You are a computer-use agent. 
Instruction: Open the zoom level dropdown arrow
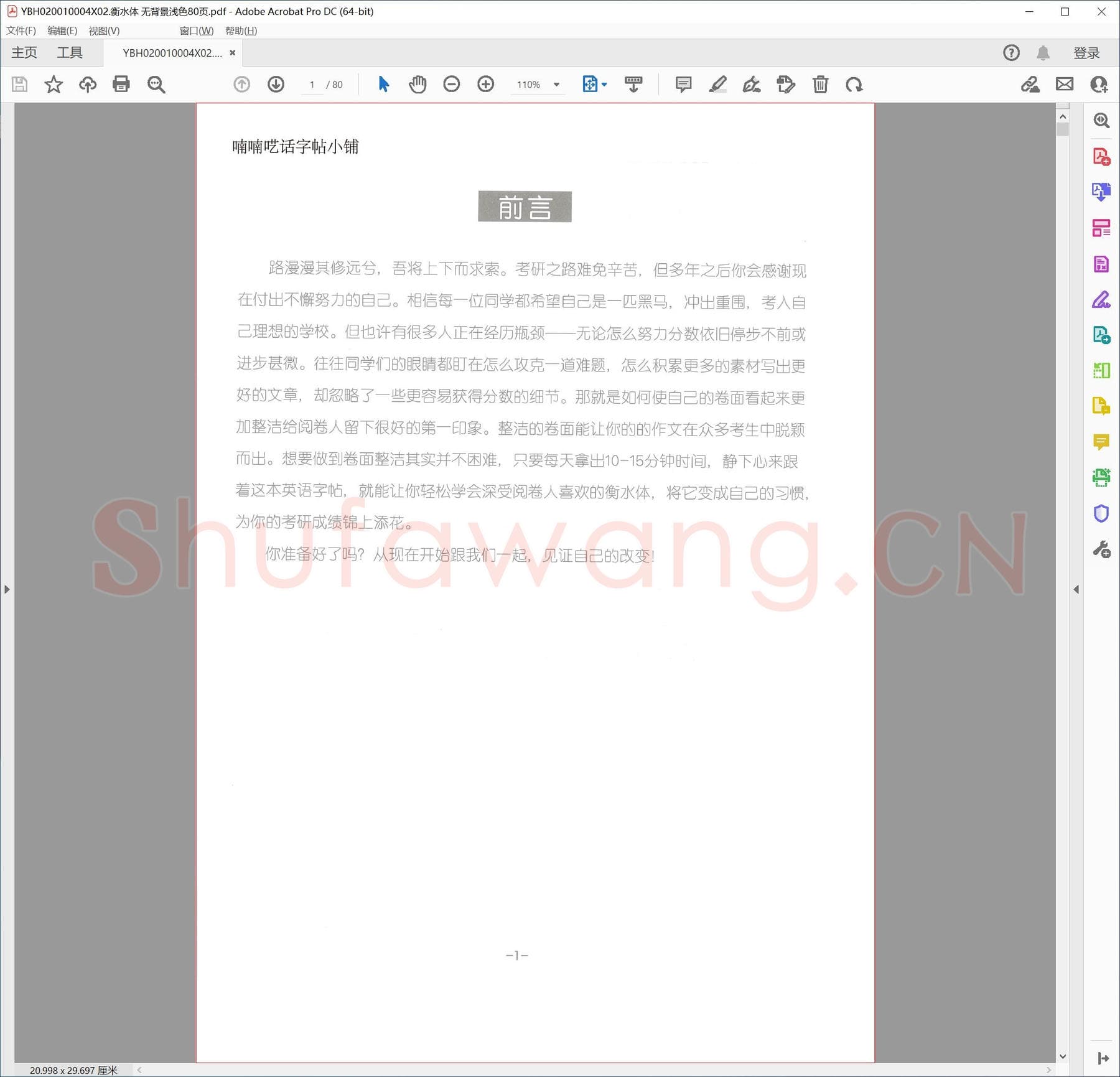(557, 85)
